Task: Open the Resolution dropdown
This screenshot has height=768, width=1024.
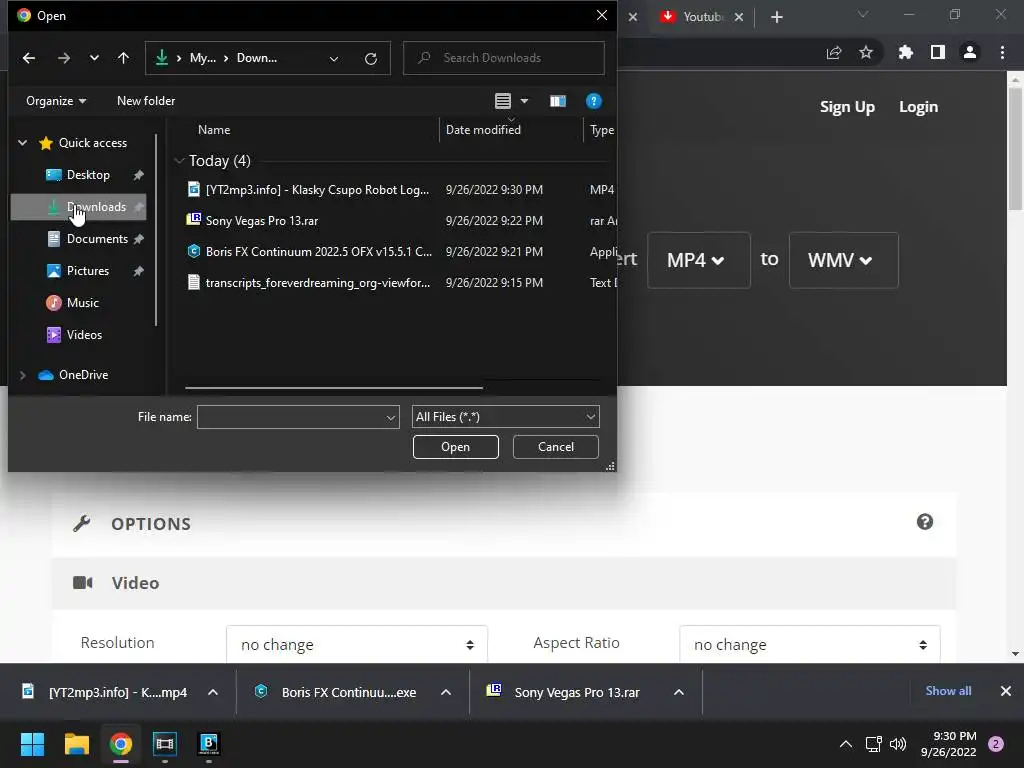Action: 357,645
